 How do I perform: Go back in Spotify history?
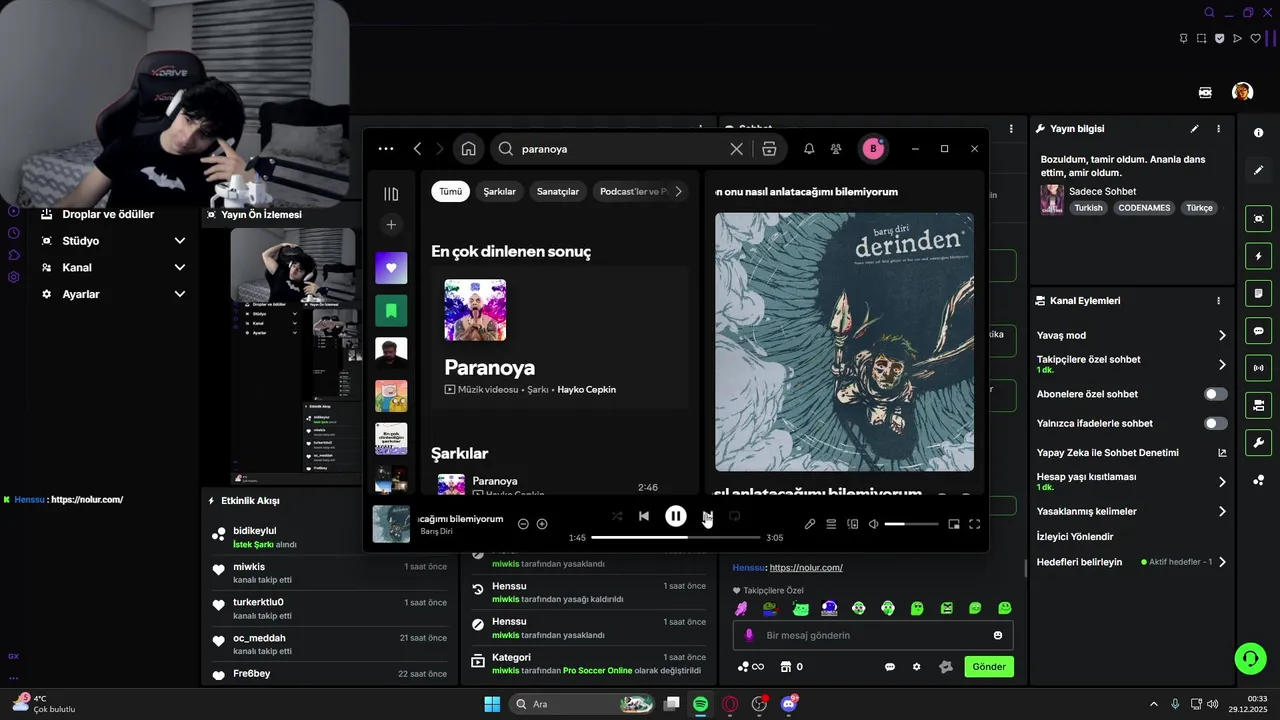(x=417, y=149)
